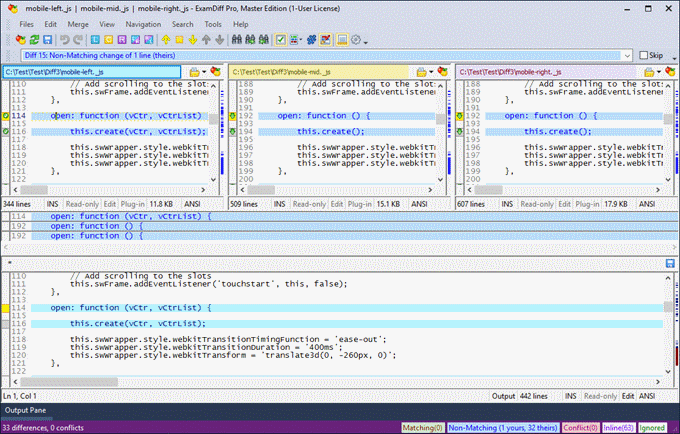This screenshot has height=434, width=680.
Task: Click the yellow up-arrow previous difference icon
Action: [x=166, y=40]
